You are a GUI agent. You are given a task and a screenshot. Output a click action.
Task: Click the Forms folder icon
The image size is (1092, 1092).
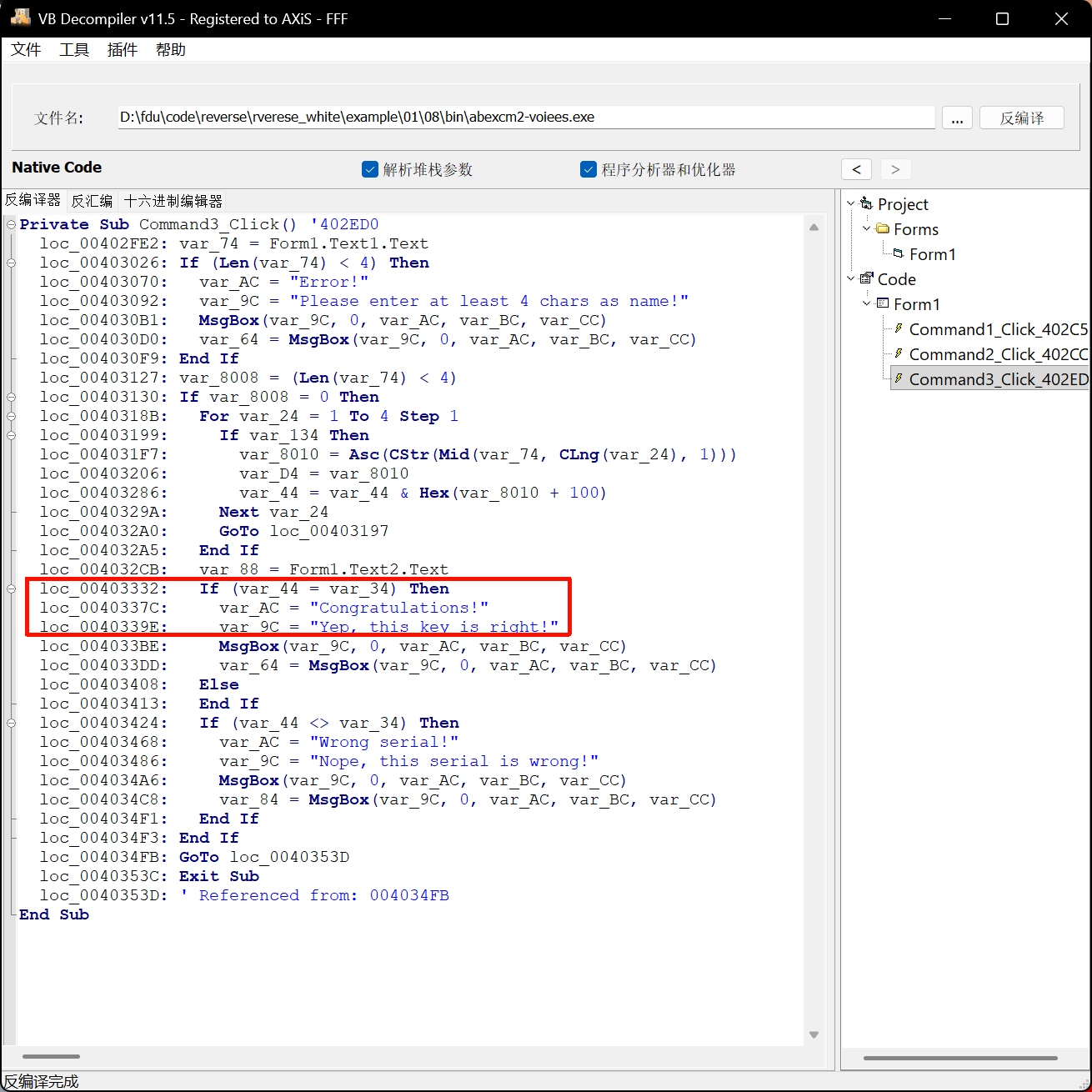pos(883,228)
